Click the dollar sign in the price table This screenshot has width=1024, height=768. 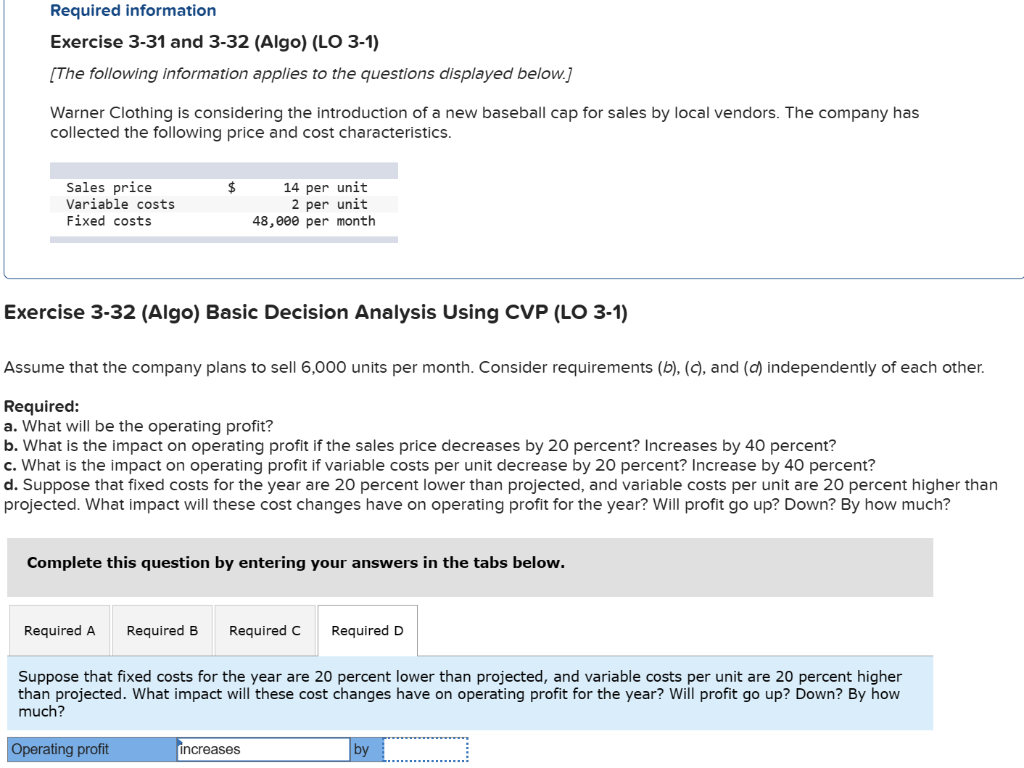pos(231,187)
